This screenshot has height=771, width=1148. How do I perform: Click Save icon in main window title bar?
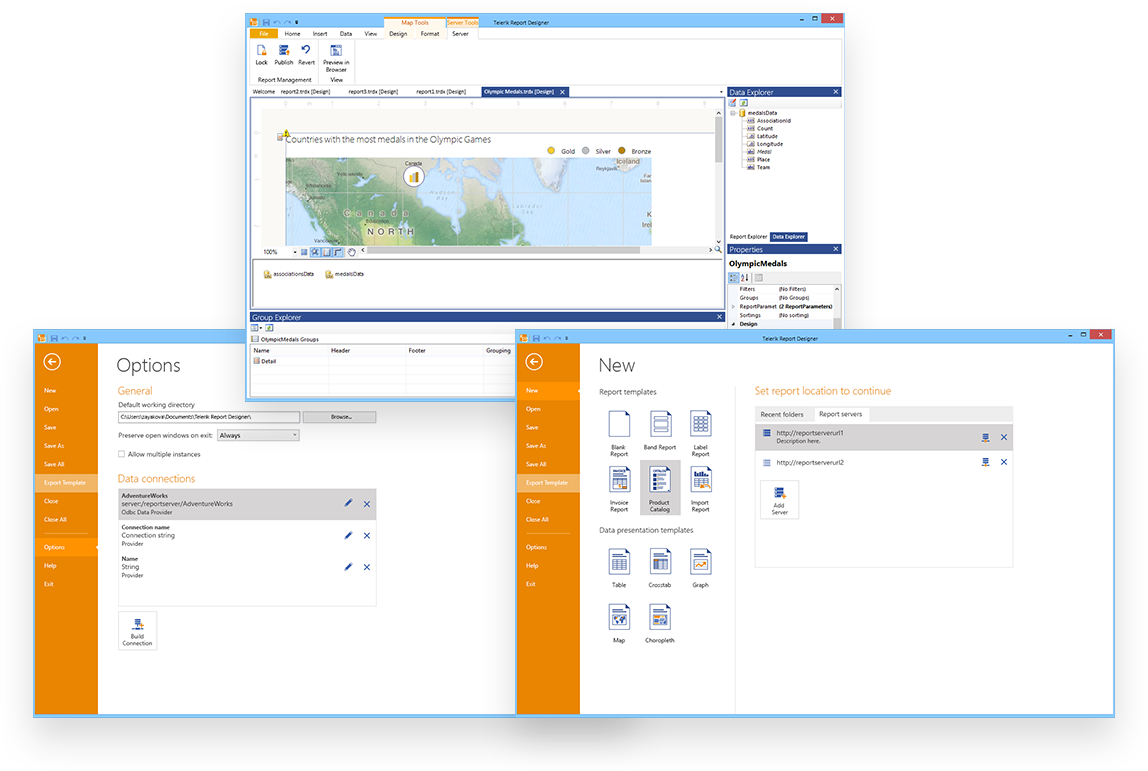click(x=266, y=23)
